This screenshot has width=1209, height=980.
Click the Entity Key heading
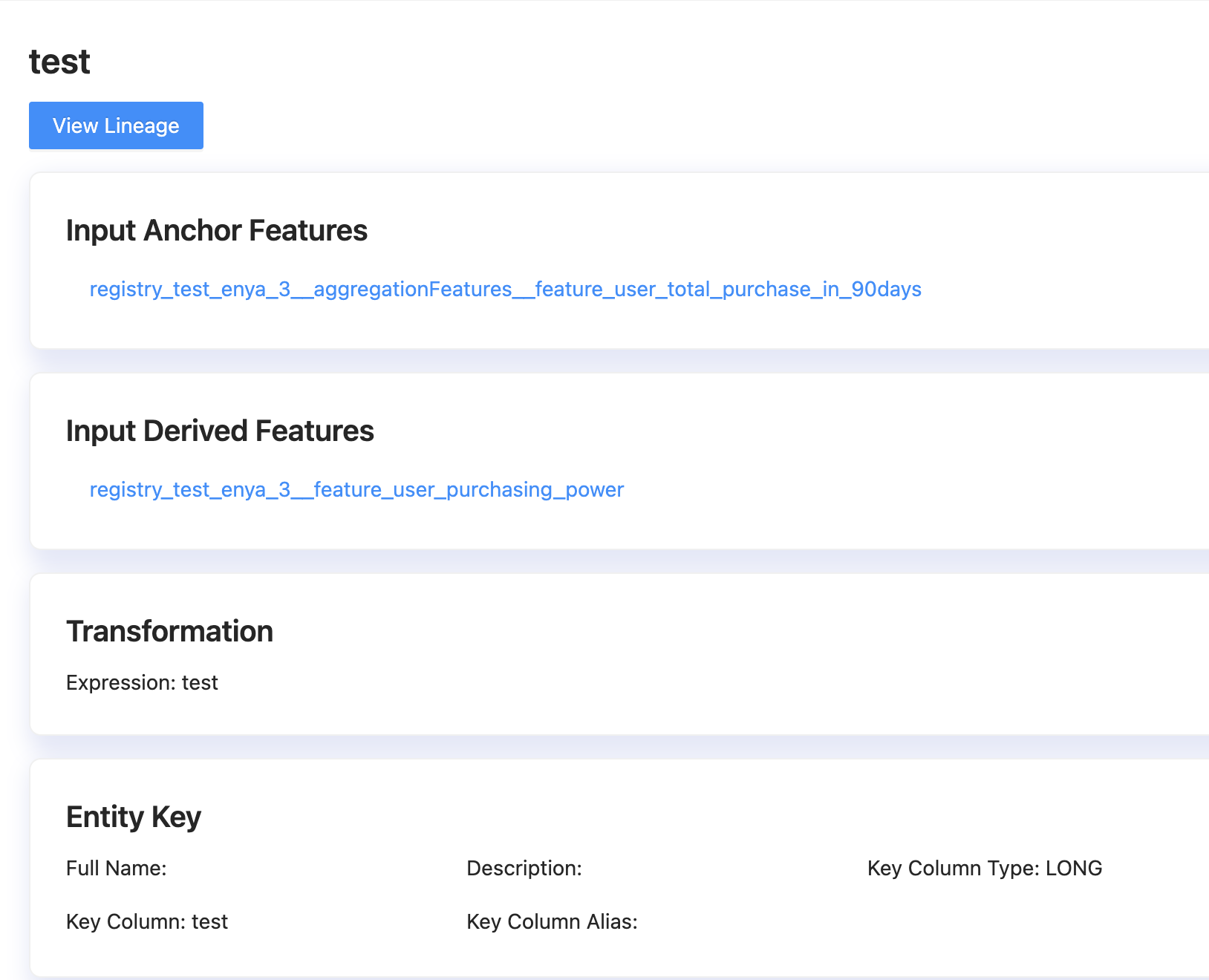[134, 817]
